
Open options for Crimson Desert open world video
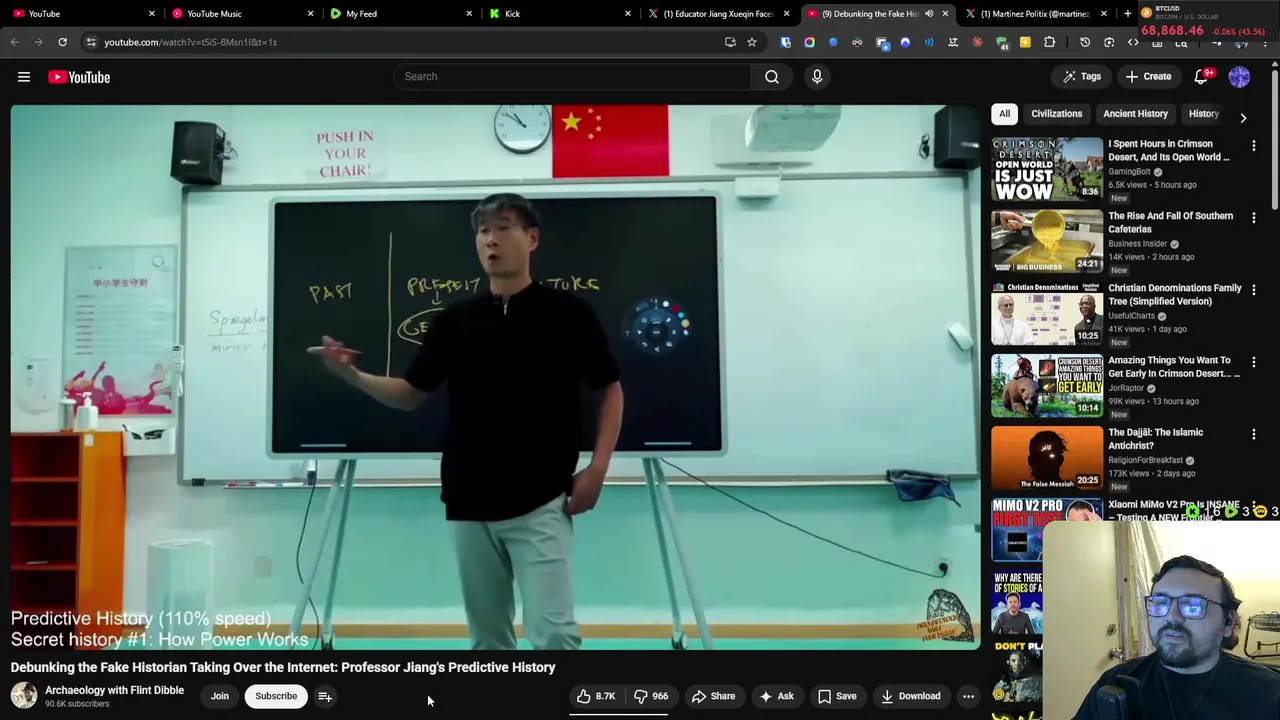point(1254,146)
